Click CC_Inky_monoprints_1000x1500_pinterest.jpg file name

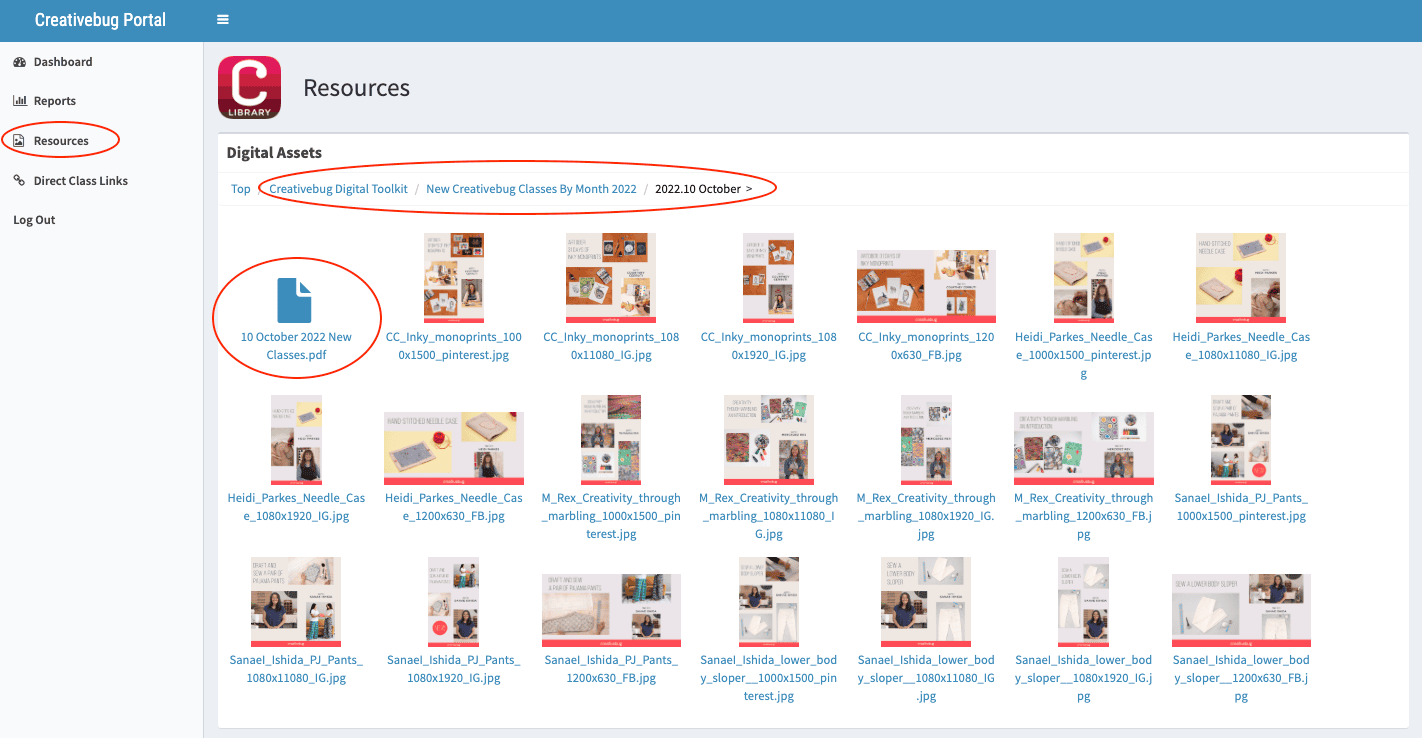(x=454, y=346)
